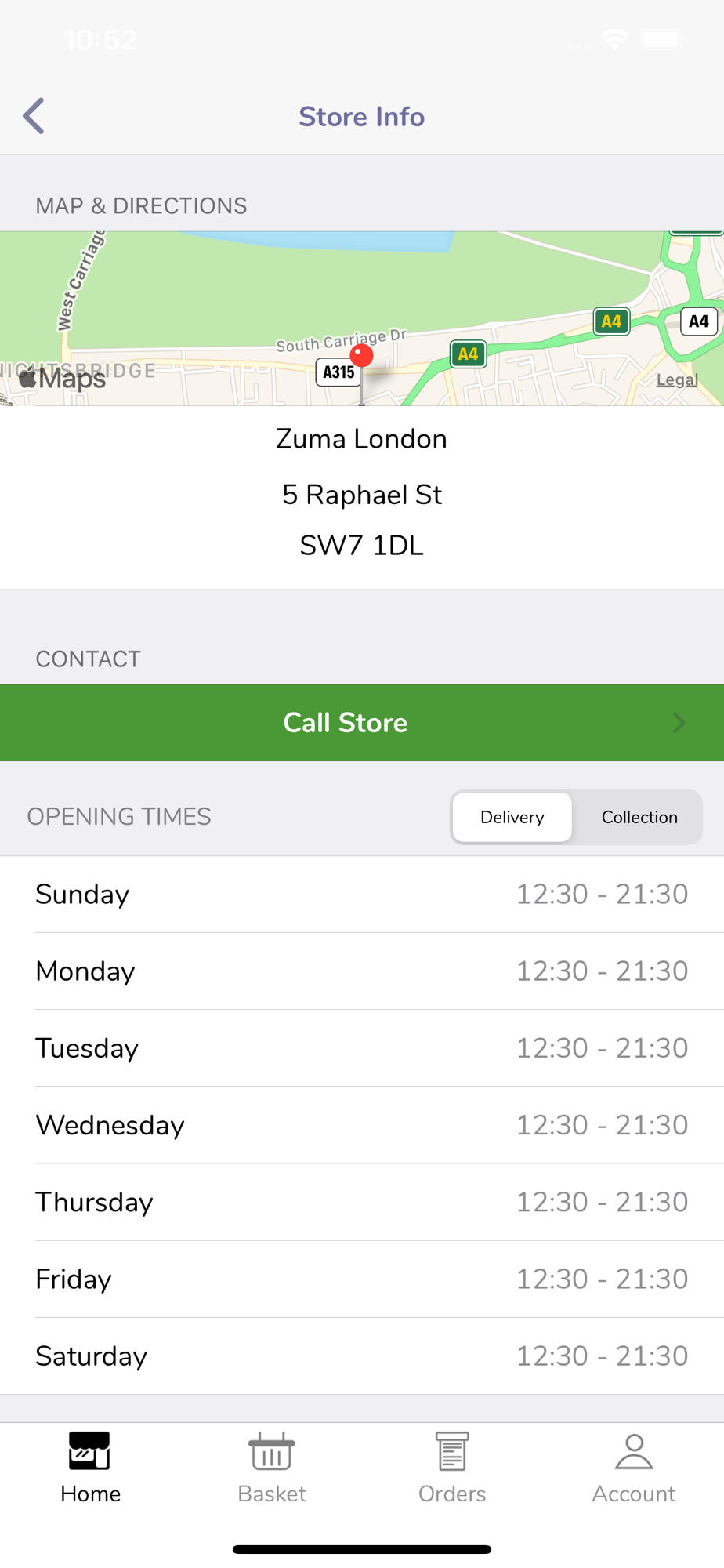
Task: Switch to Collection opening times
Action: [x=639, y=817]
